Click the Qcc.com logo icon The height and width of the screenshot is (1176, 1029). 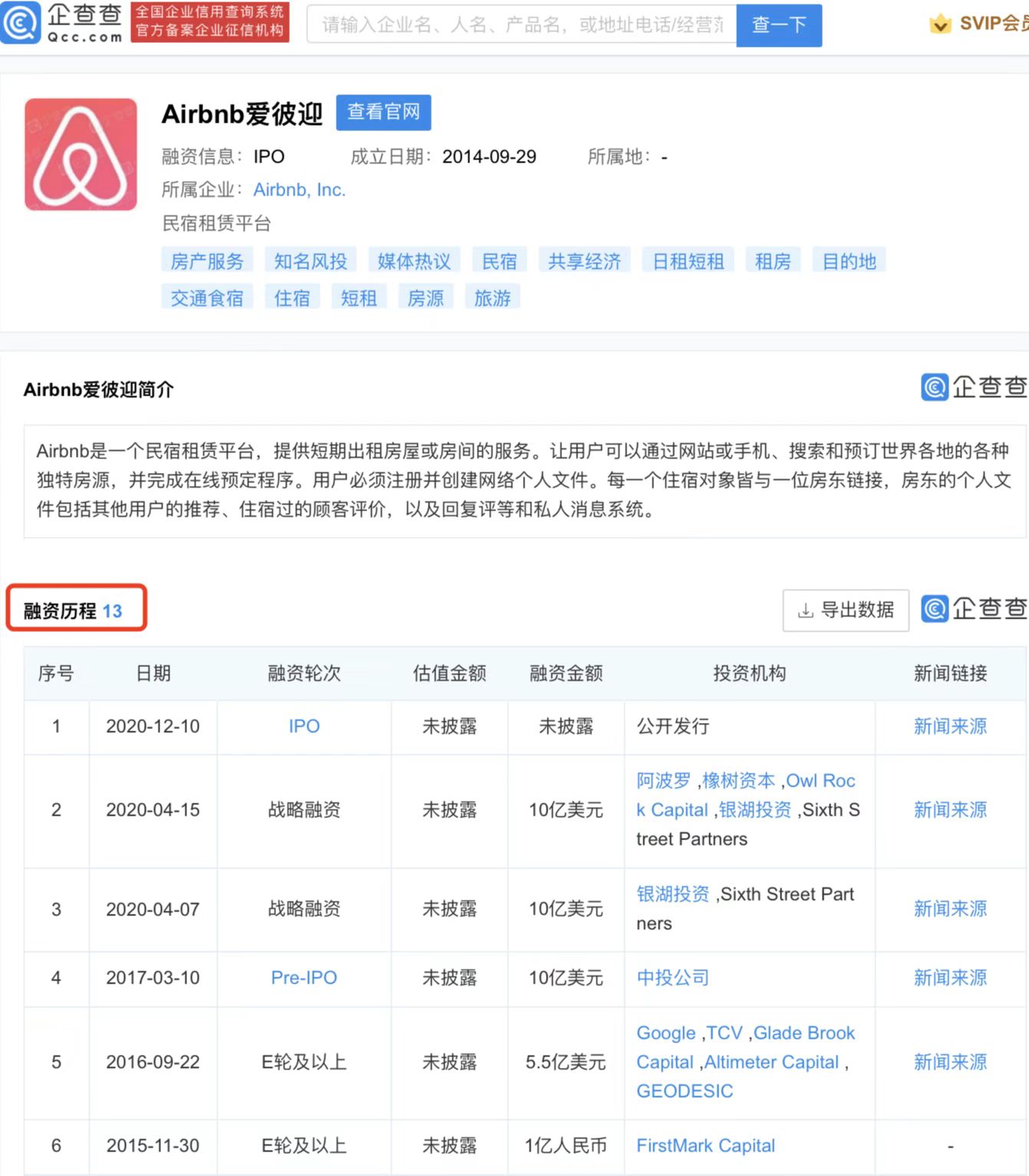20,23
